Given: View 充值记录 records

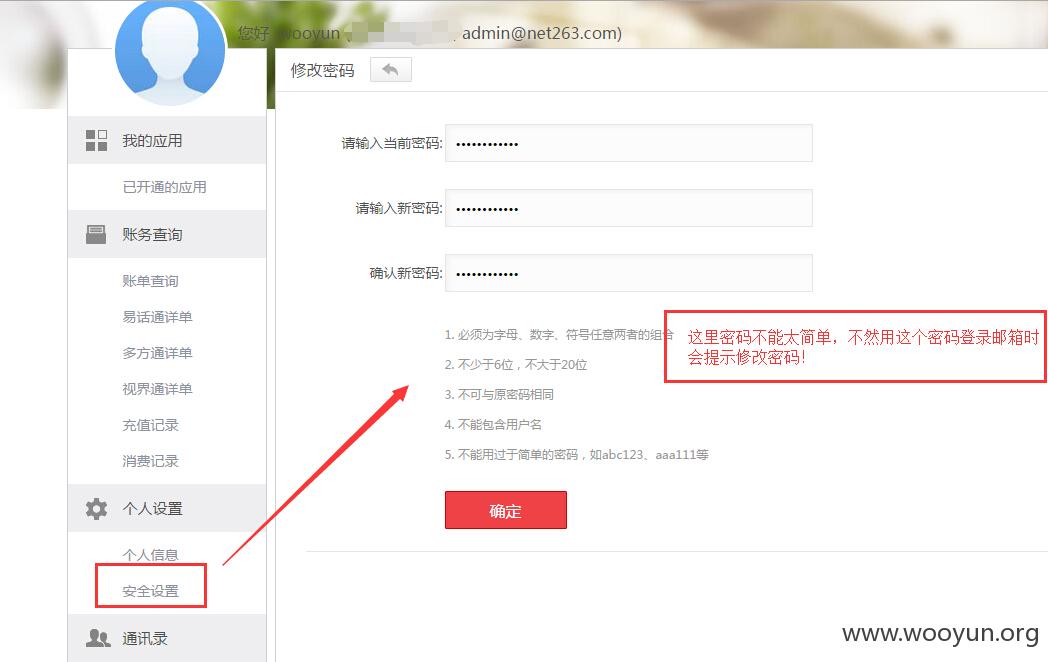Looking at the screenshot, I should pos(150,425).
